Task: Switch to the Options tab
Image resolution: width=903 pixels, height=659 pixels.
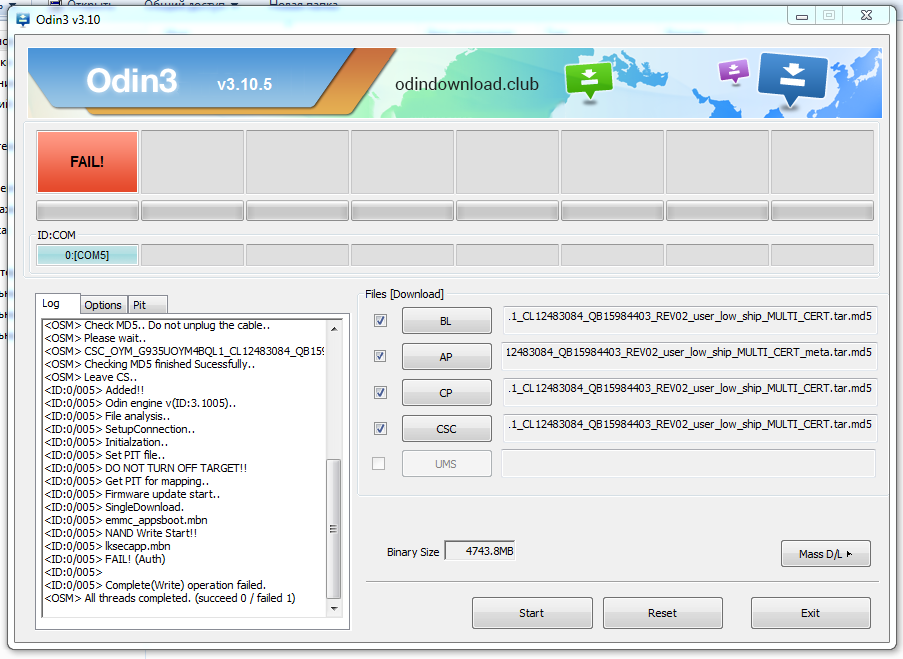Action: [x=103, y=305]
